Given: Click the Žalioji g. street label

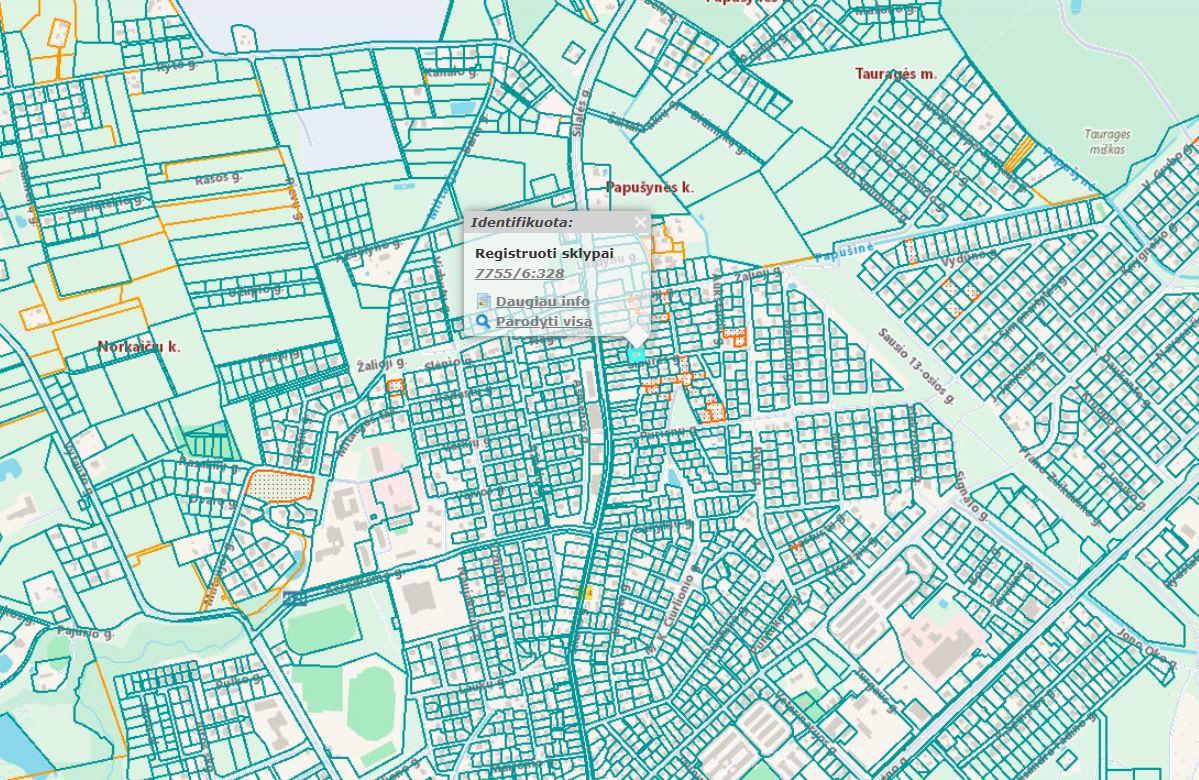Looking at the screenshot, I should 381,365.
